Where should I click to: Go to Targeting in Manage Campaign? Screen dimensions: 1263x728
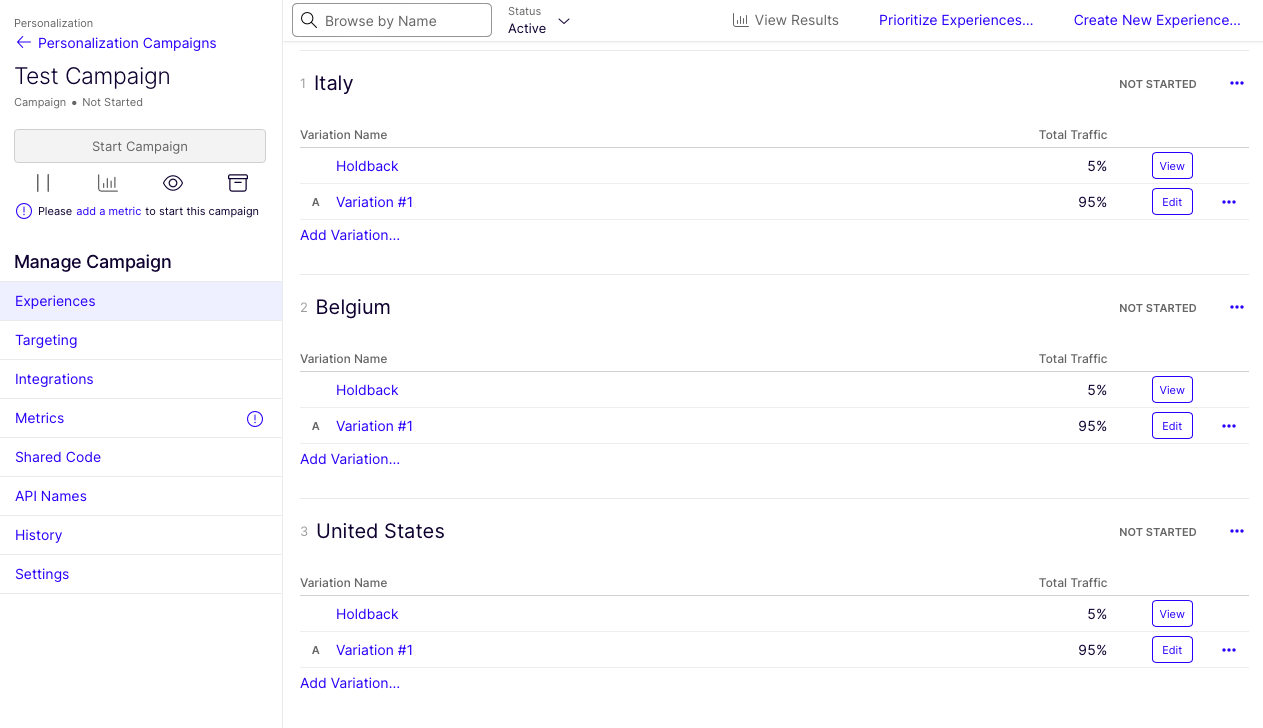[46, 340]
